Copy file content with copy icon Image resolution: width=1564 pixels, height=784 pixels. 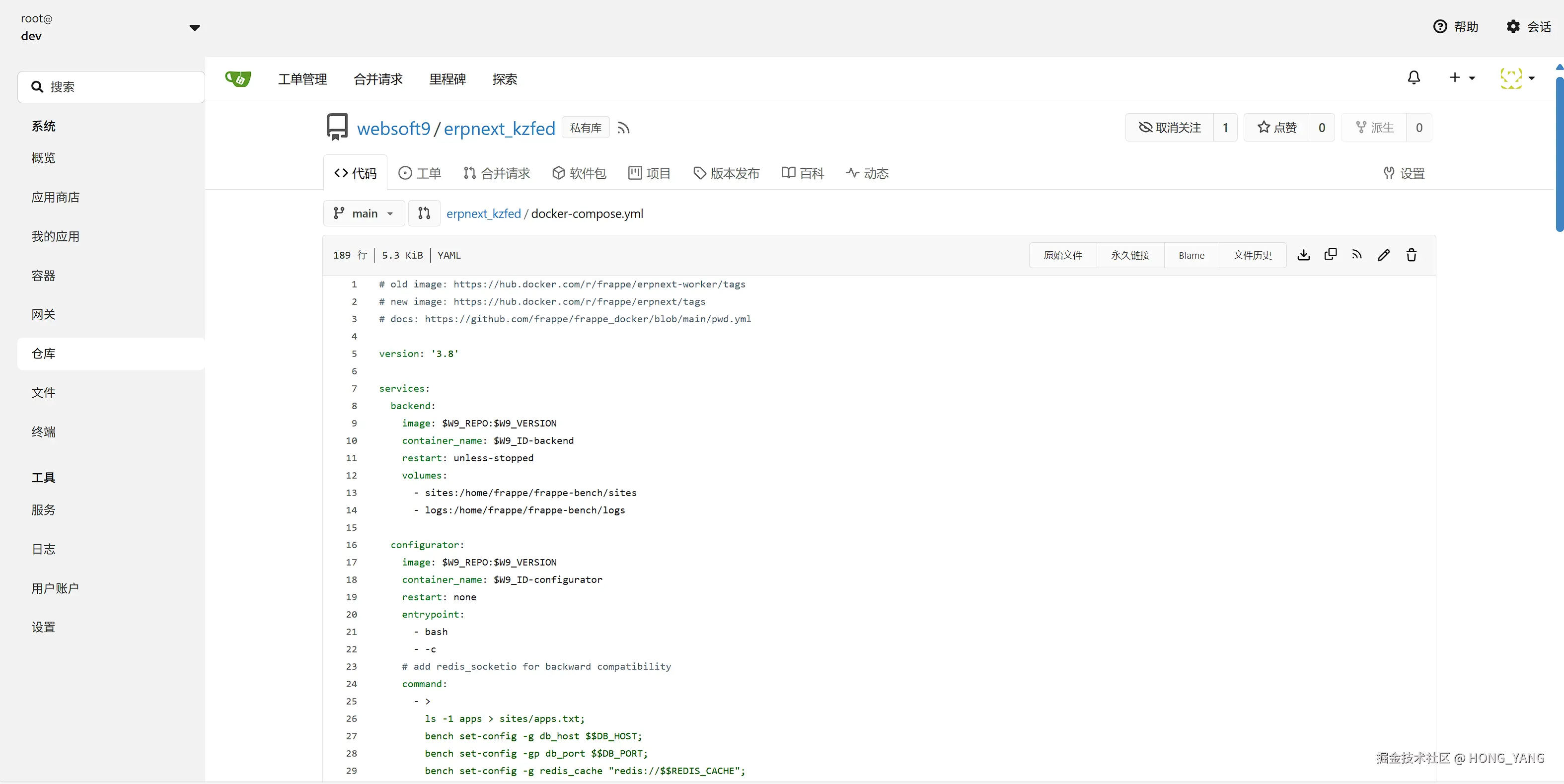point(1330,254)
